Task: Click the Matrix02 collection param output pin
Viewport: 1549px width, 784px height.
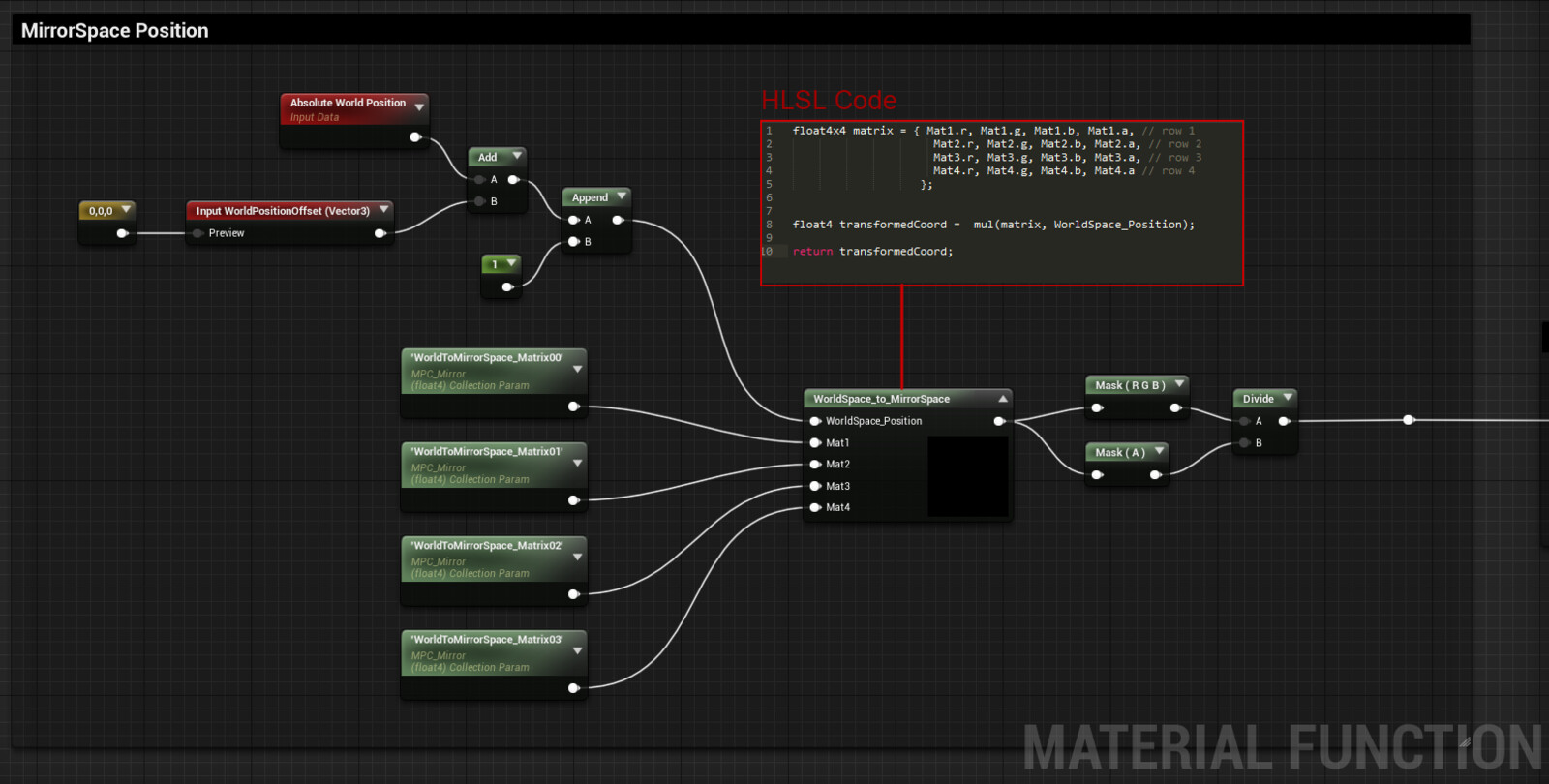Action: click(574, 594)
